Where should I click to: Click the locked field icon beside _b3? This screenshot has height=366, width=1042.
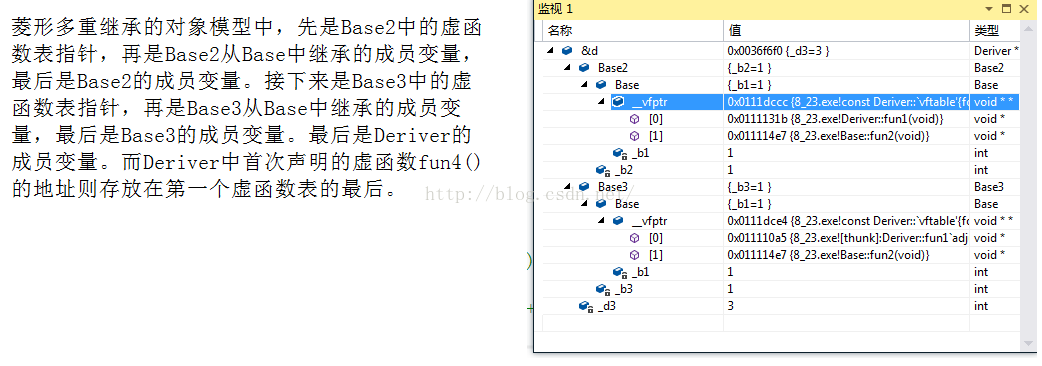tap(603, 289)
